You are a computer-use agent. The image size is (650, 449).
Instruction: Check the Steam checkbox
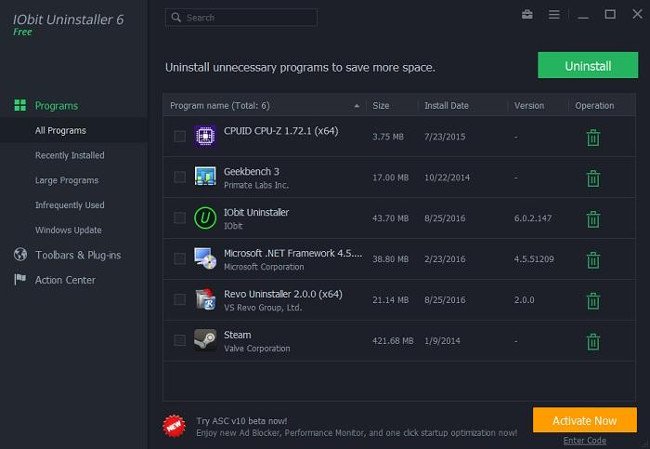(179, 340)
